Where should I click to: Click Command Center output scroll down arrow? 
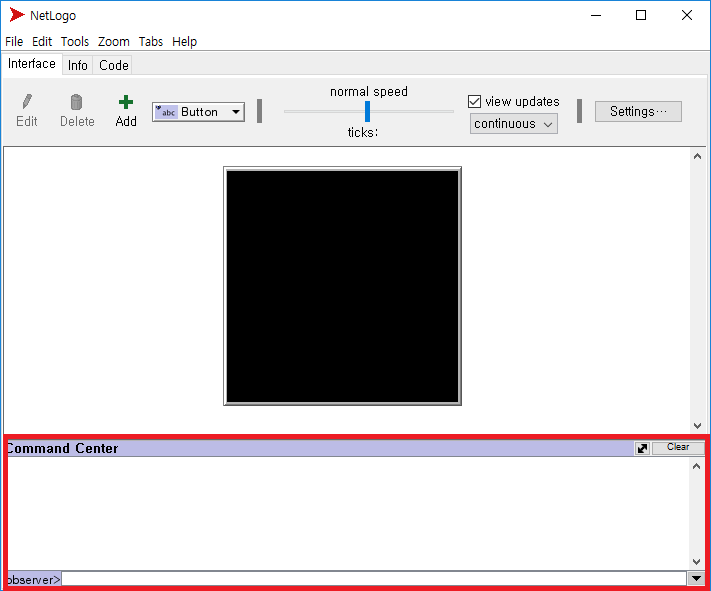[x=696, y=562]
